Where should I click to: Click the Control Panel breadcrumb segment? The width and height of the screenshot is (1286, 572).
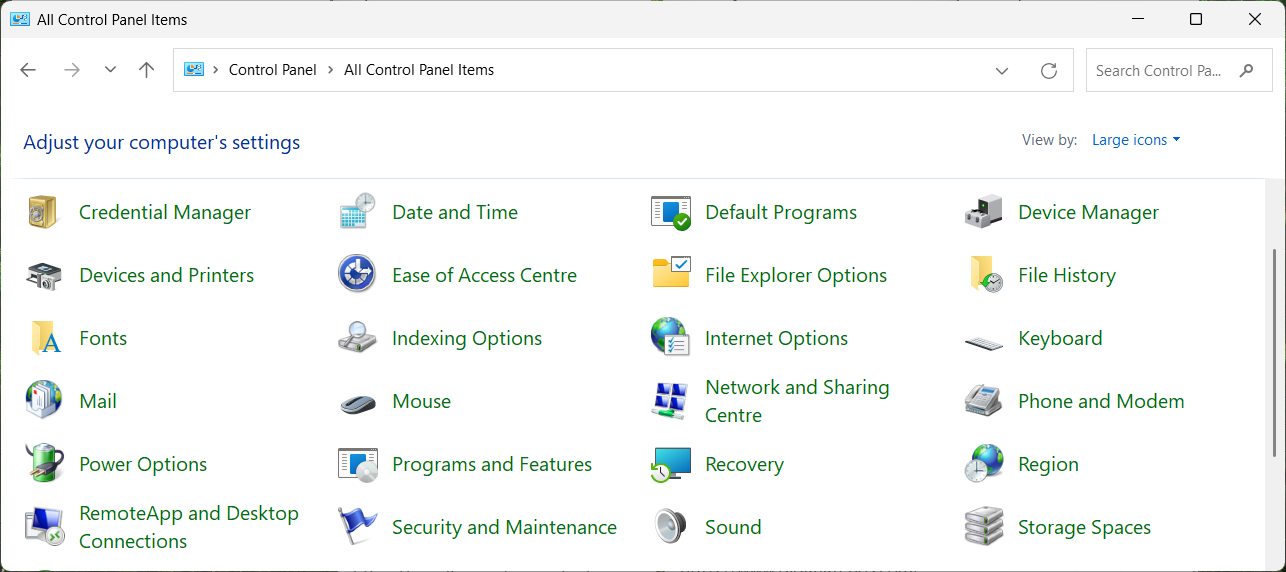pyautogui.click(x=272, y=70)
